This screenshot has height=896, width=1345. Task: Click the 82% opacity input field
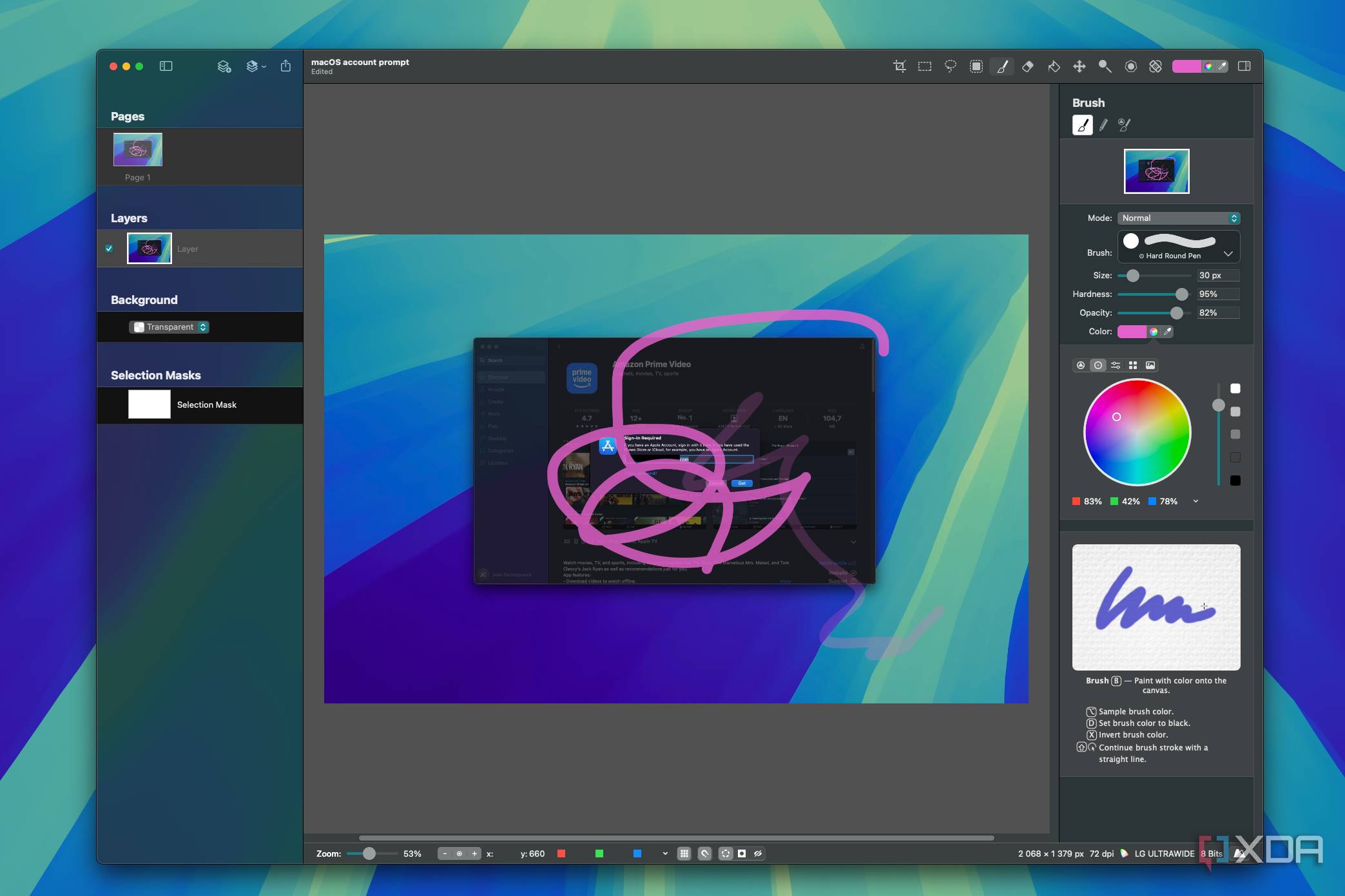1218,313
